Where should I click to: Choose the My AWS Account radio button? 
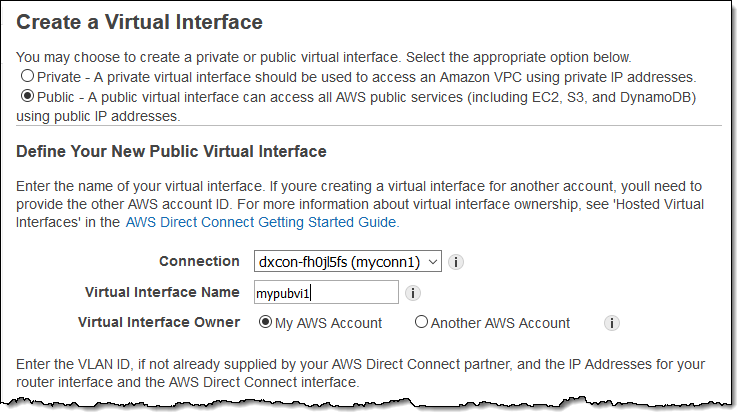coord(266,323)
